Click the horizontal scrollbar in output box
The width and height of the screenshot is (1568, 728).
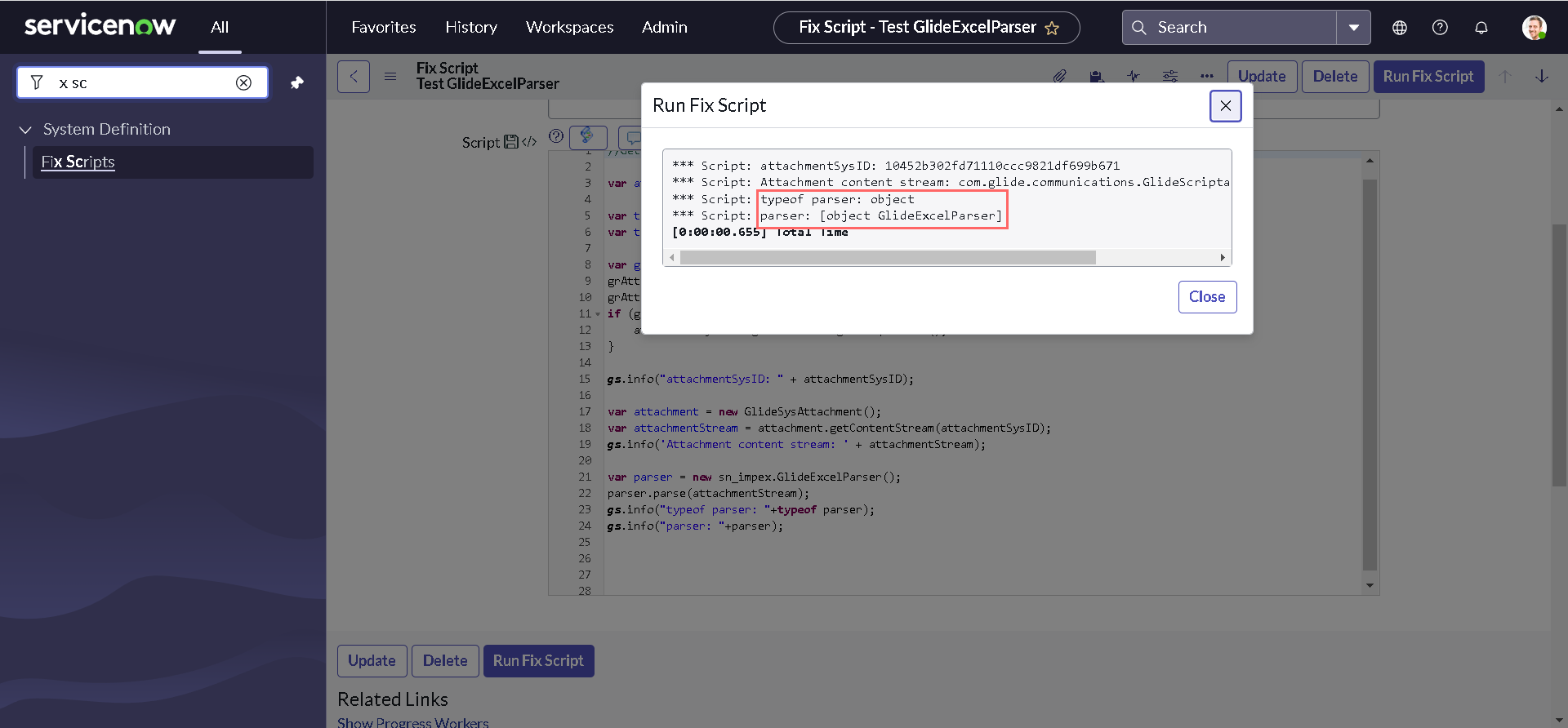point(888,258)
